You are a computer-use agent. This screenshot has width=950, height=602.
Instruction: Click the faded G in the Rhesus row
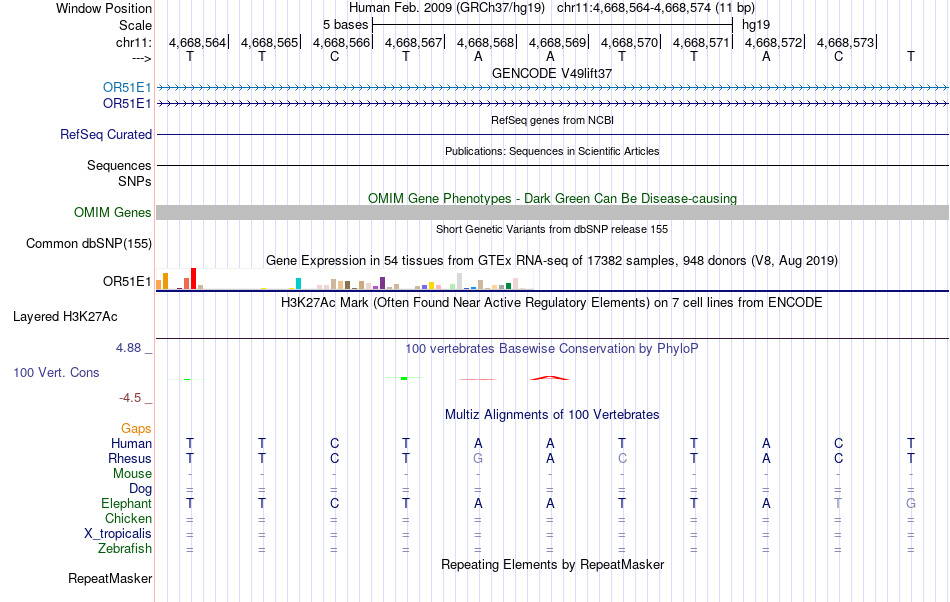(x=478, y=458)
